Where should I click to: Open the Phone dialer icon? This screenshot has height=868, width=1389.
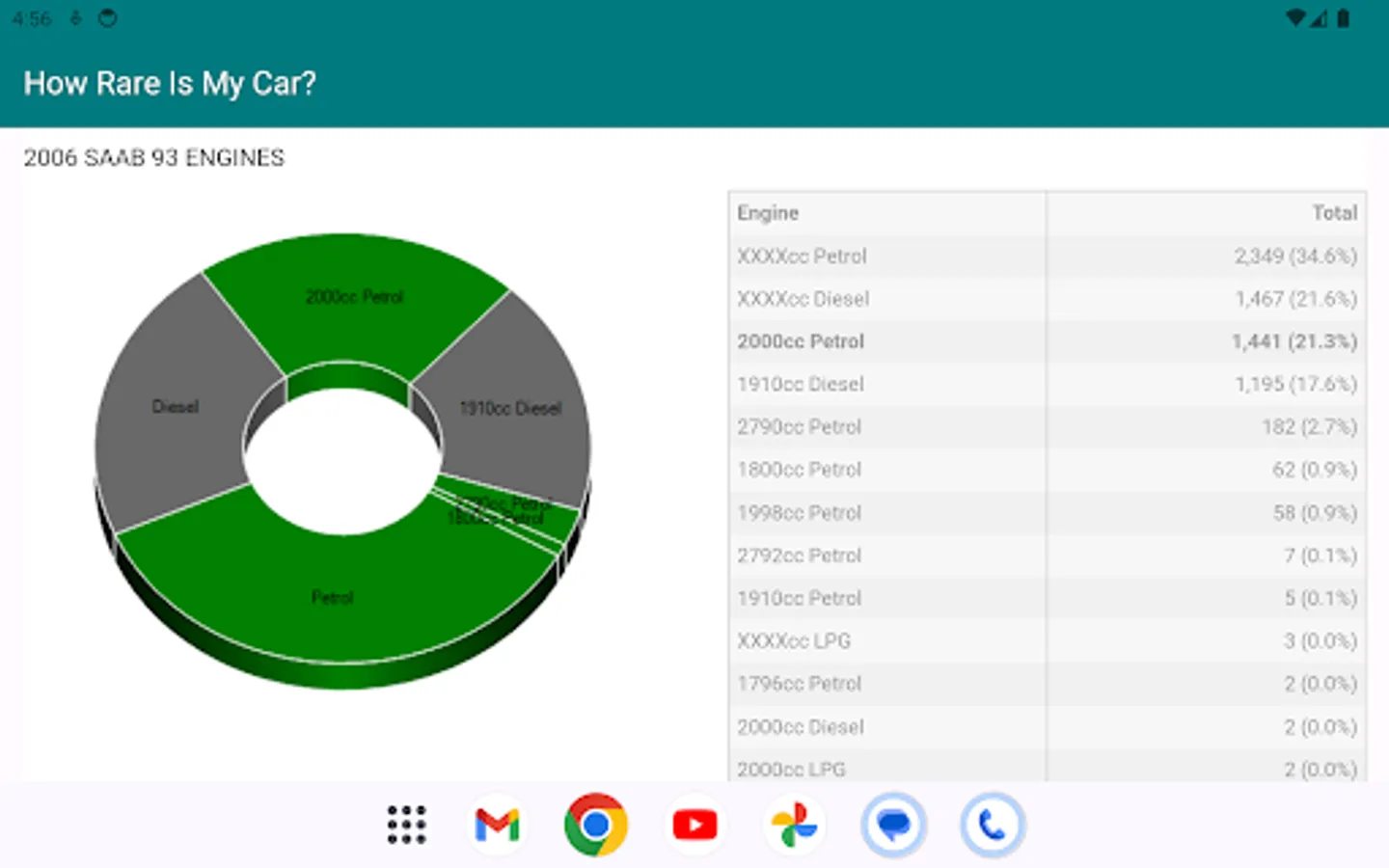pos(993,825)
